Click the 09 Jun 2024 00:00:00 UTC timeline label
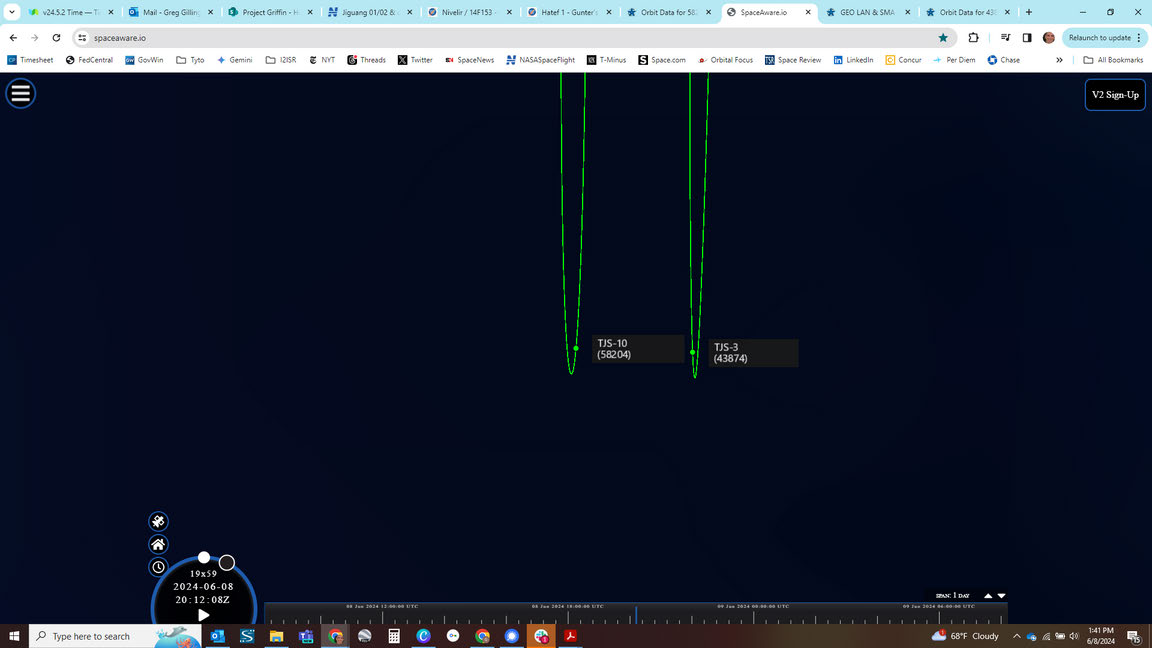Image resolution: width=1152 pixels, height=648 pixels. coord(753,606)
